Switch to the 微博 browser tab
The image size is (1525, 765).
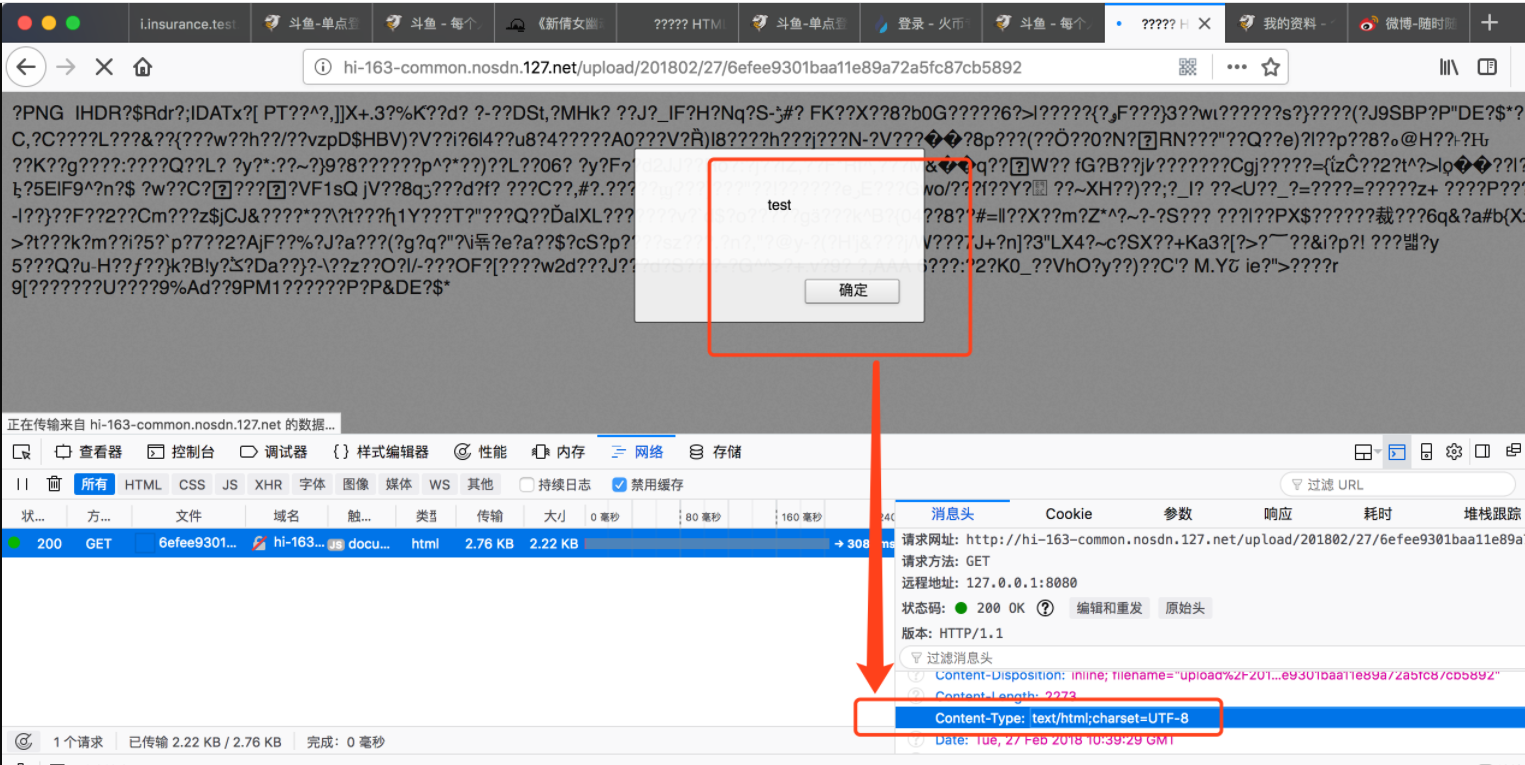[1408, 24]
